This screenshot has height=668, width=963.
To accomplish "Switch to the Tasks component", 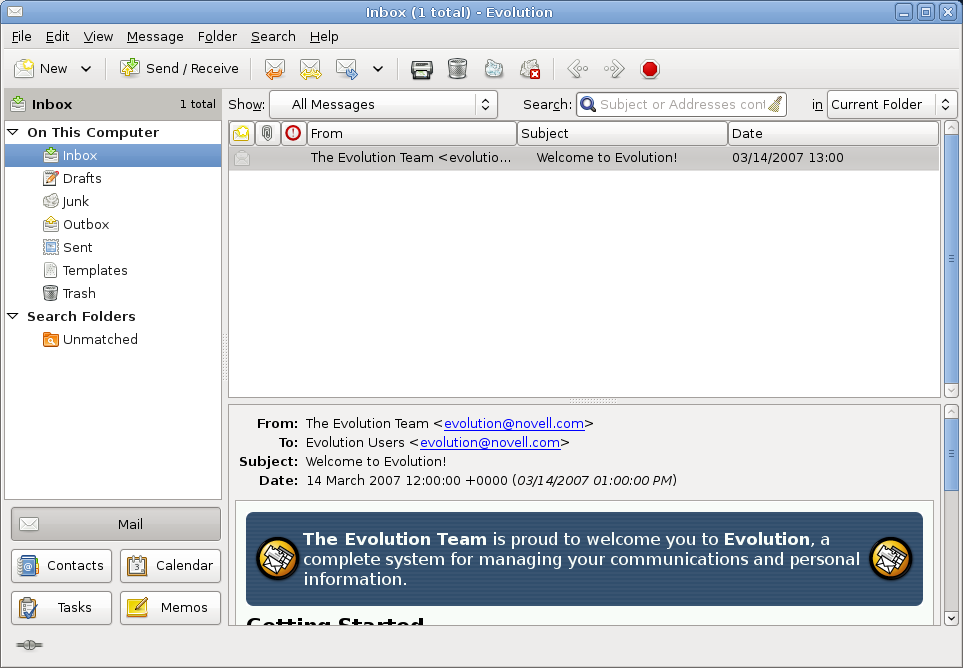I will (61, 607).
